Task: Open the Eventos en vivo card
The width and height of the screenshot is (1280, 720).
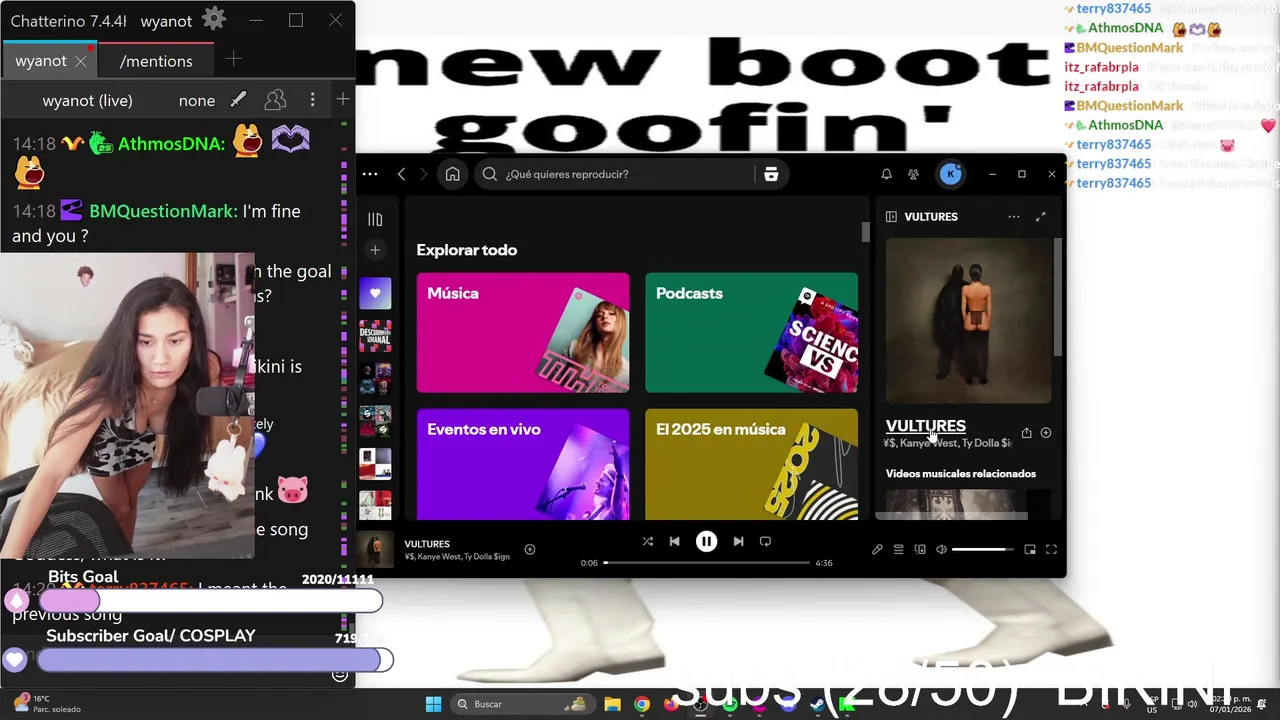Action: coord(523,464)
